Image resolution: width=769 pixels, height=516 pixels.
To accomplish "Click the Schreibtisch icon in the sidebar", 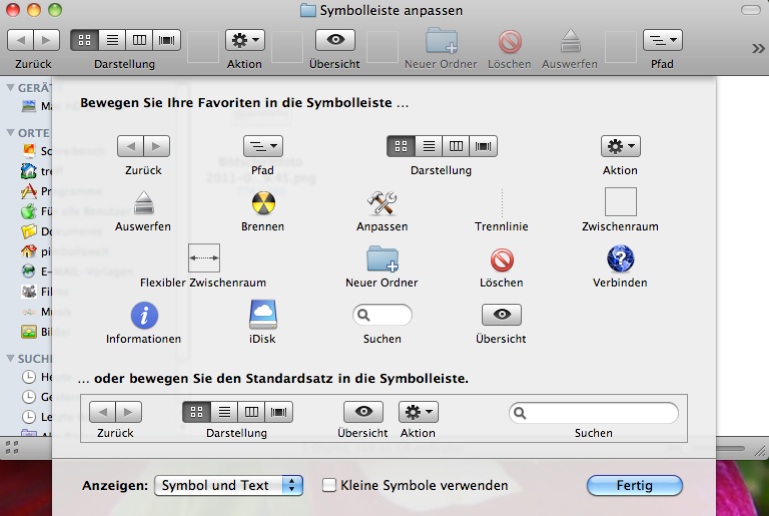I will tap(29, 151).
